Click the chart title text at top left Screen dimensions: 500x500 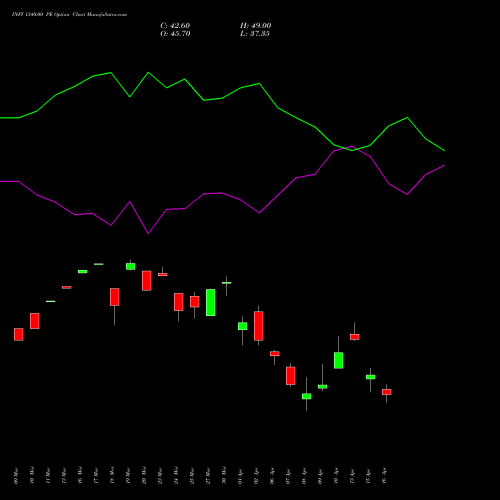coord(69,15)
